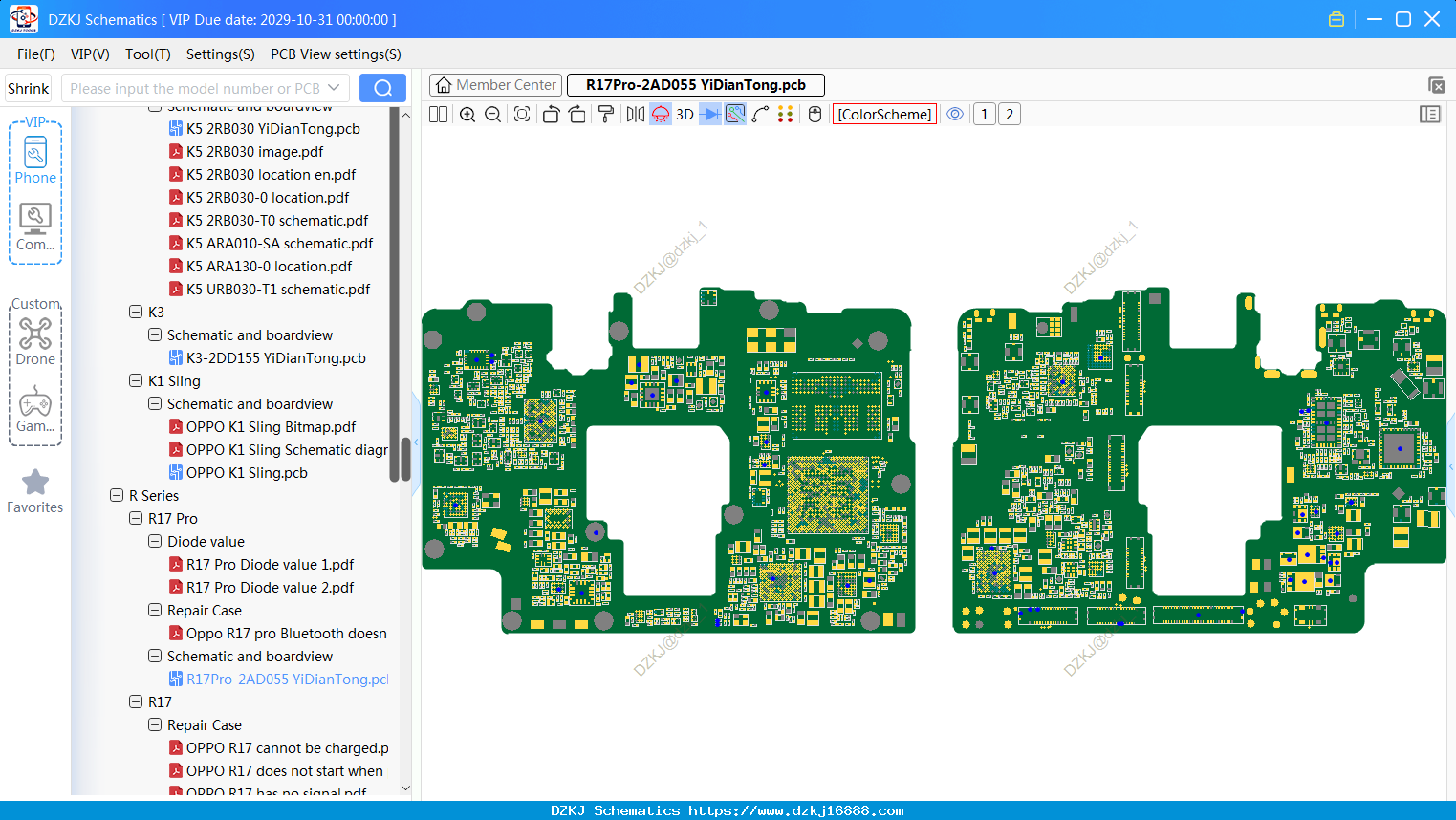The width and height of the screenshot is (1456, 820).
Task: Select the paint roller highlight tool
Action: coord(606,115)
